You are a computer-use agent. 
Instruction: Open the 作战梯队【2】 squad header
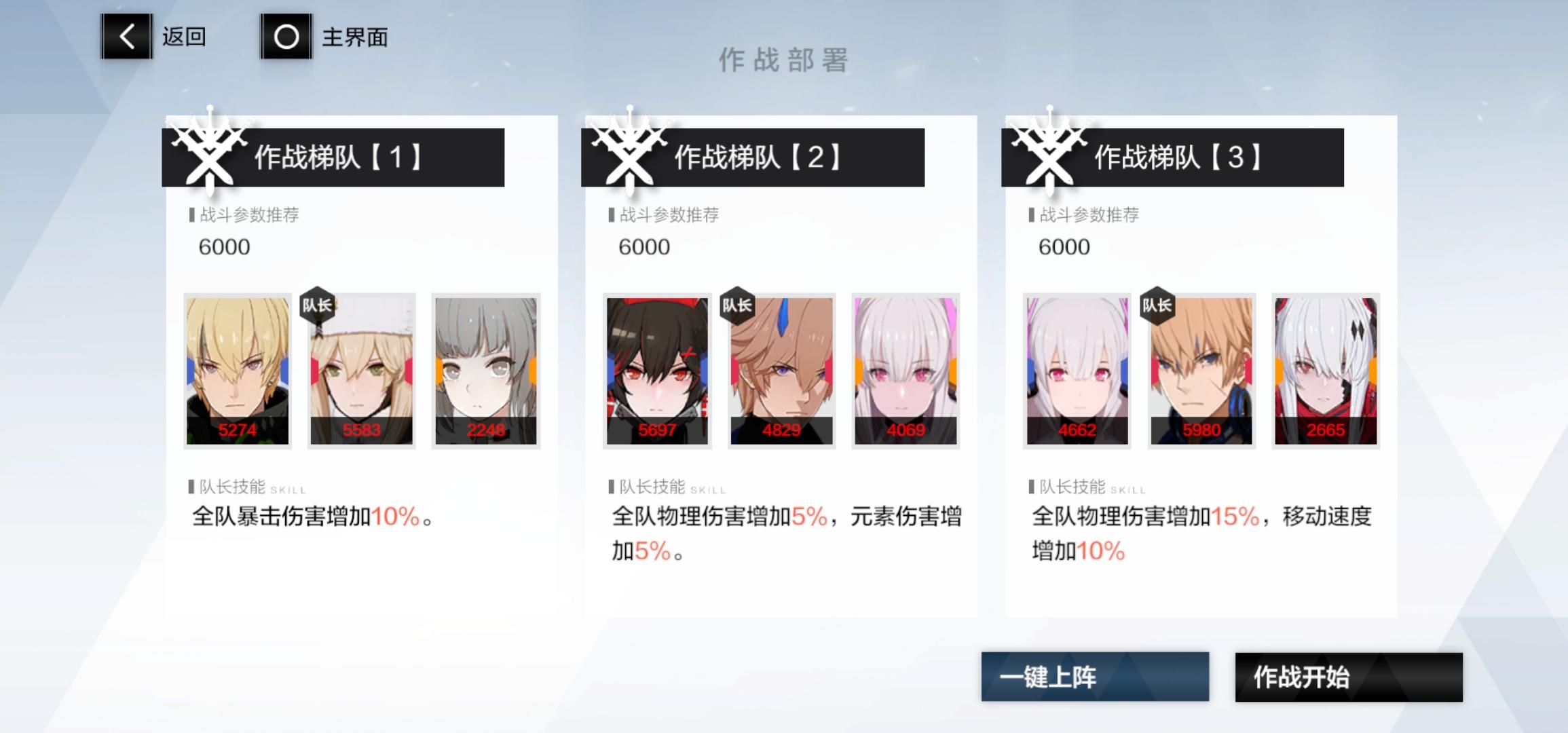coord(753,157)
